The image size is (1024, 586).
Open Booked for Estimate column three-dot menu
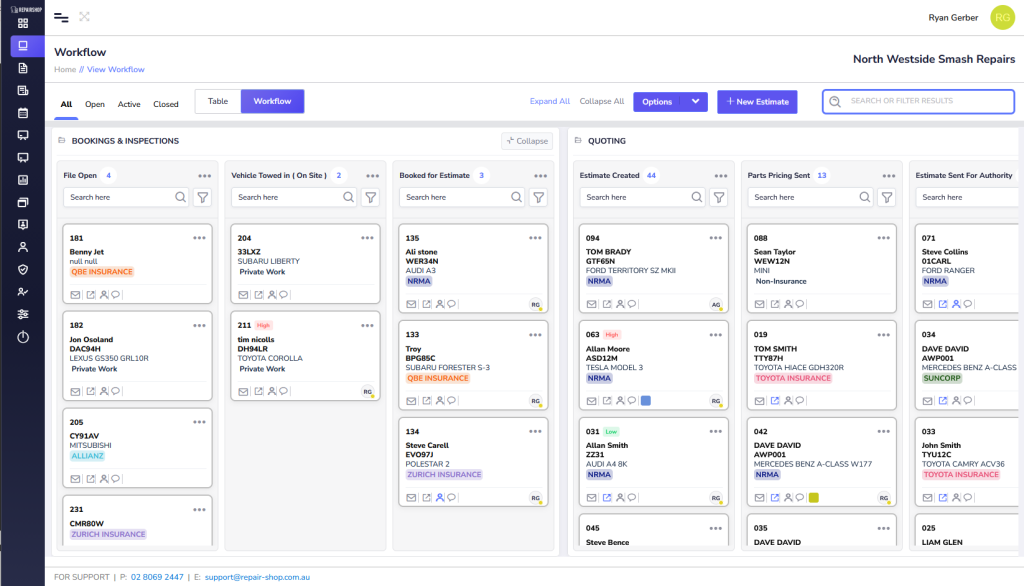tap(540, 176)
